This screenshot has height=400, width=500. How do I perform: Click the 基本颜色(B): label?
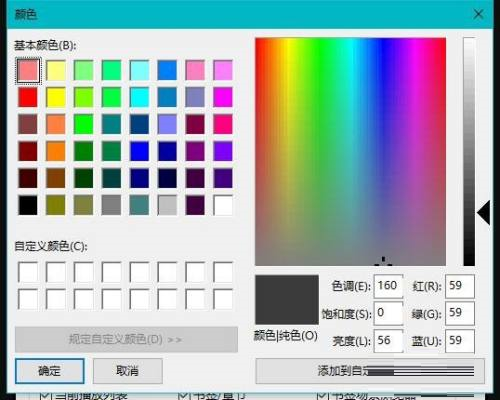pos(45,45)
